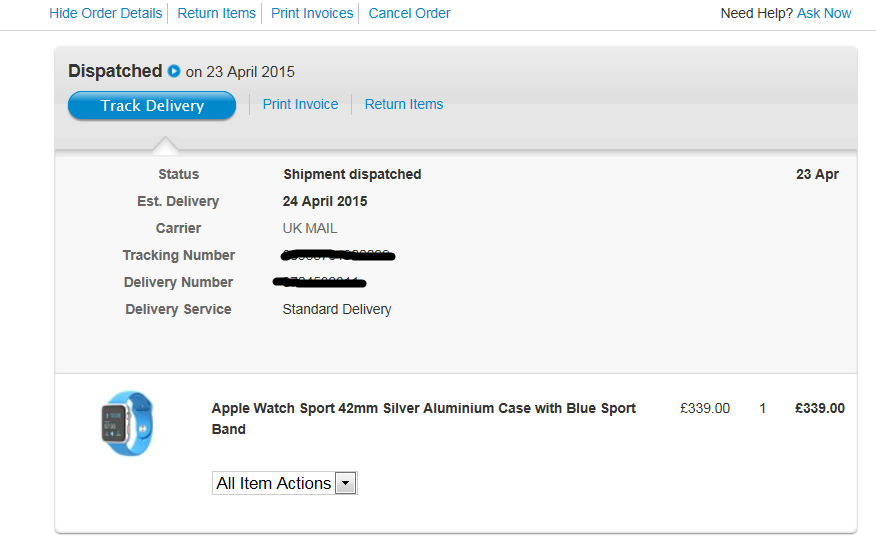This screenshot has height=549, width=876.
Task: Click the redacted delivery number
Action: 320,282
